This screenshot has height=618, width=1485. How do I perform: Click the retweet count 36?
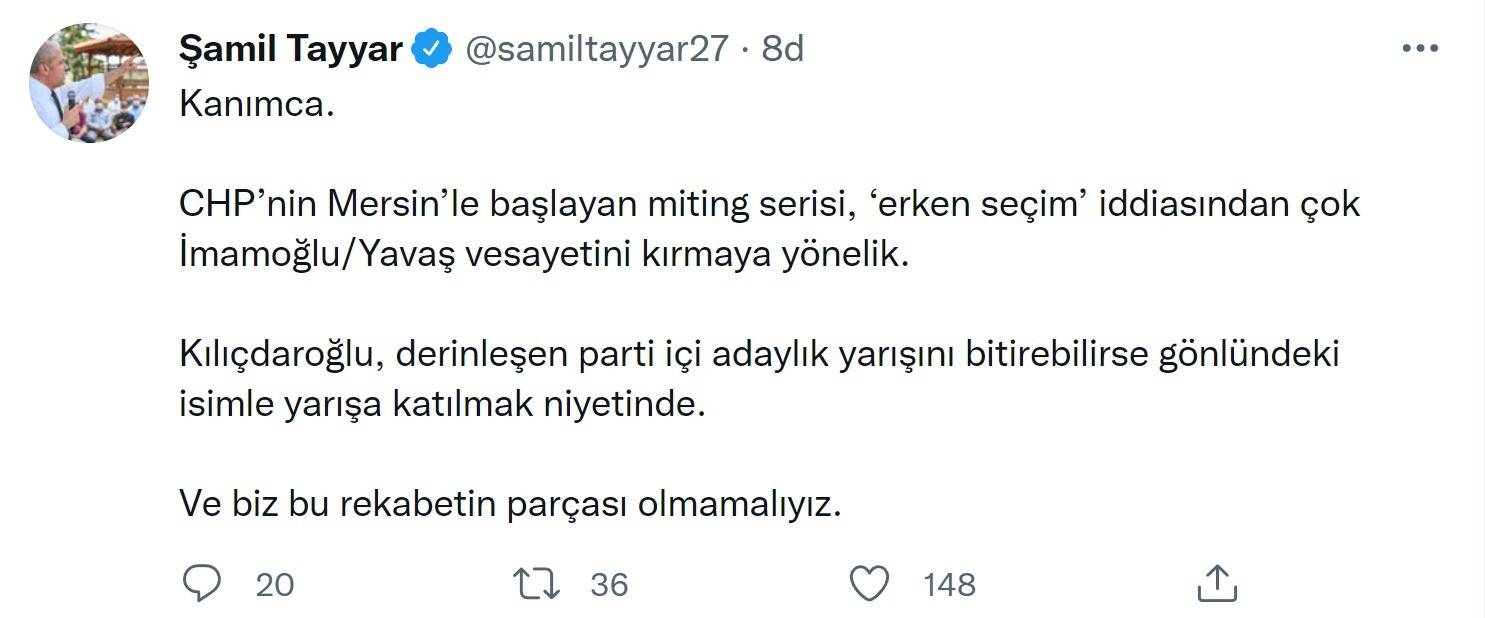pos(609,585)
